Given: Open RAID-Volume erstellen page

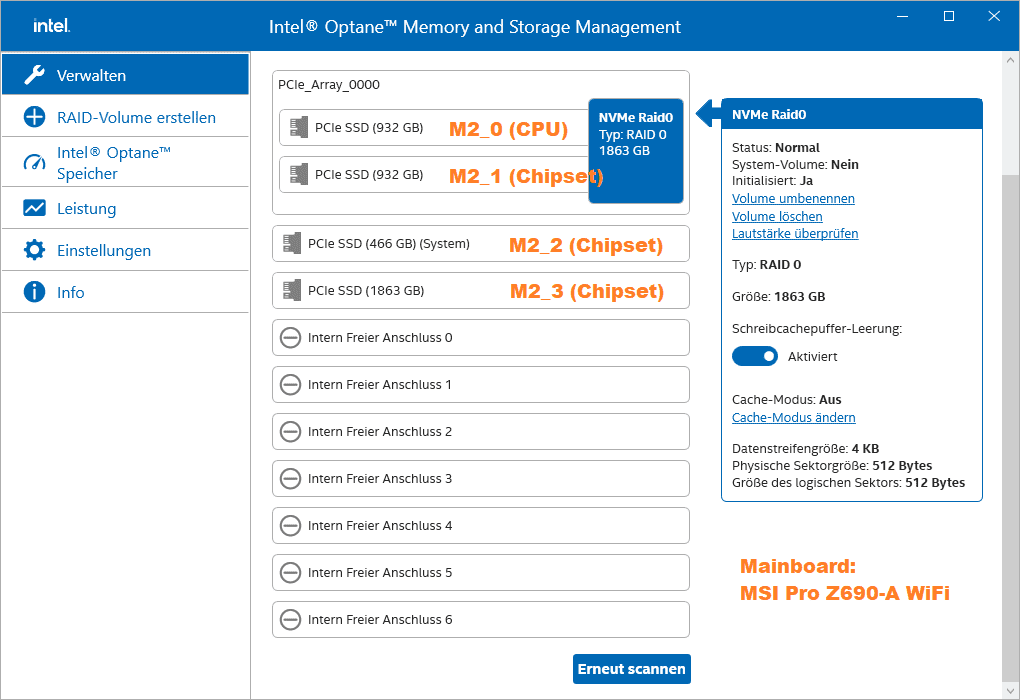Looking at the screenshot, I should [x=126, y=117].
